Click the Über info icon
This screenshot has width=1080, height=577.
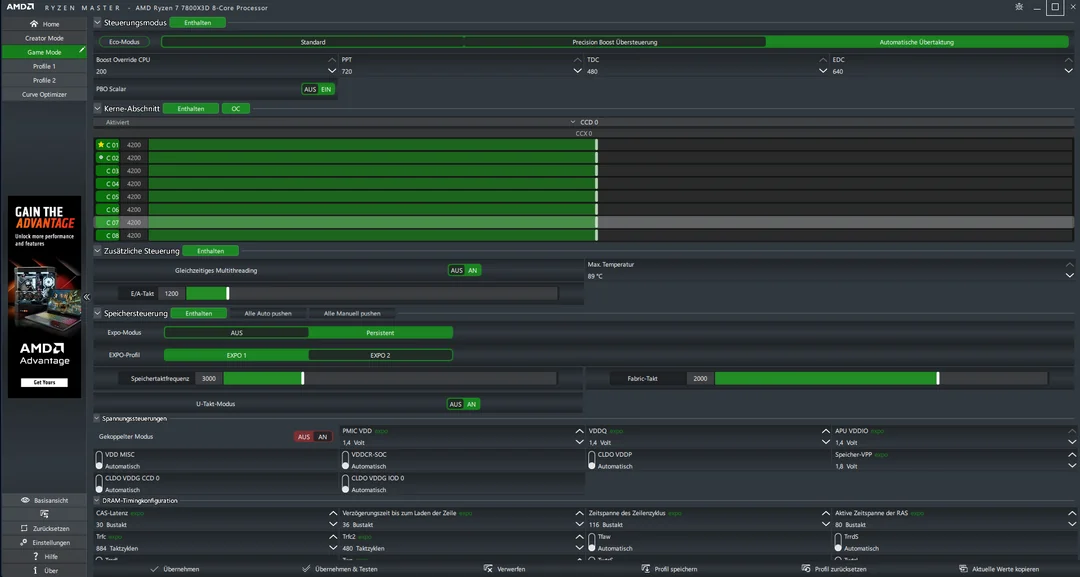tap(36, 571)
